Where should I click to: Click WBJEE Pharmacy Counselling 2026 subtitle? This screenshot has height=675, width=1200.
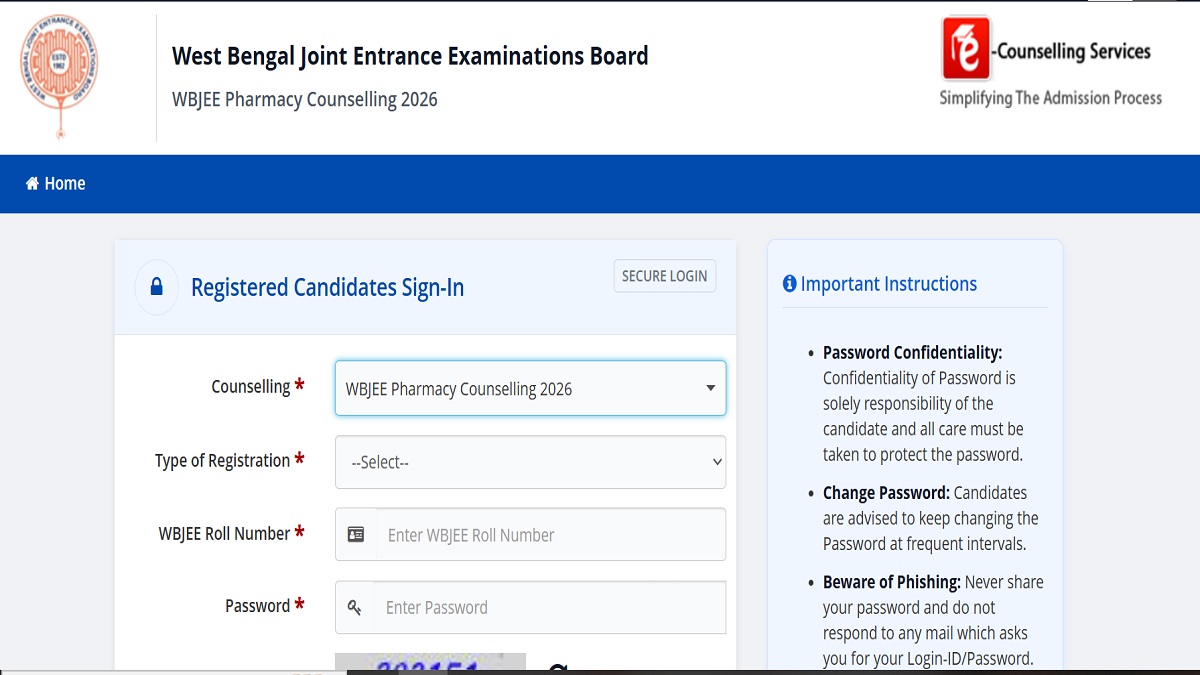tap(305, 99)
